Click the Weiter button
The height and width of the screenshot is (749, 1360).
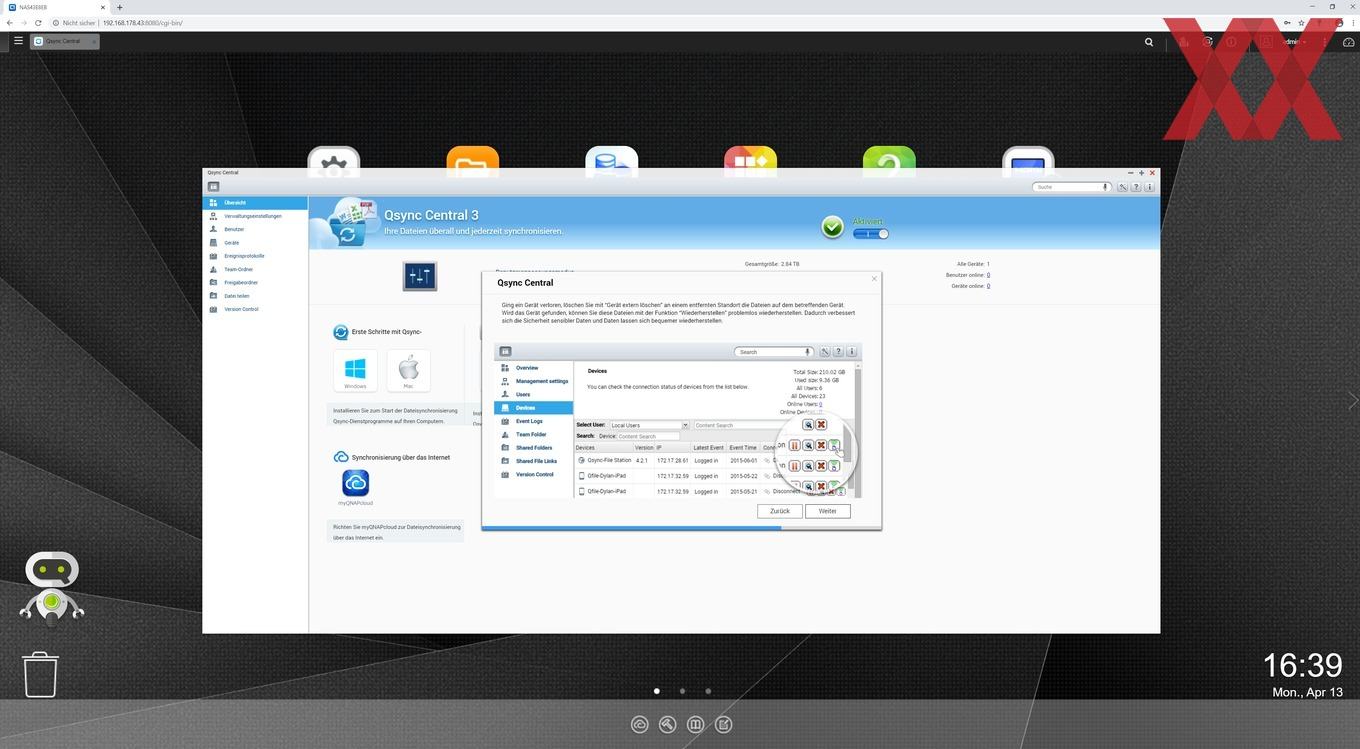pyautogui.click(x=828, y=511)
